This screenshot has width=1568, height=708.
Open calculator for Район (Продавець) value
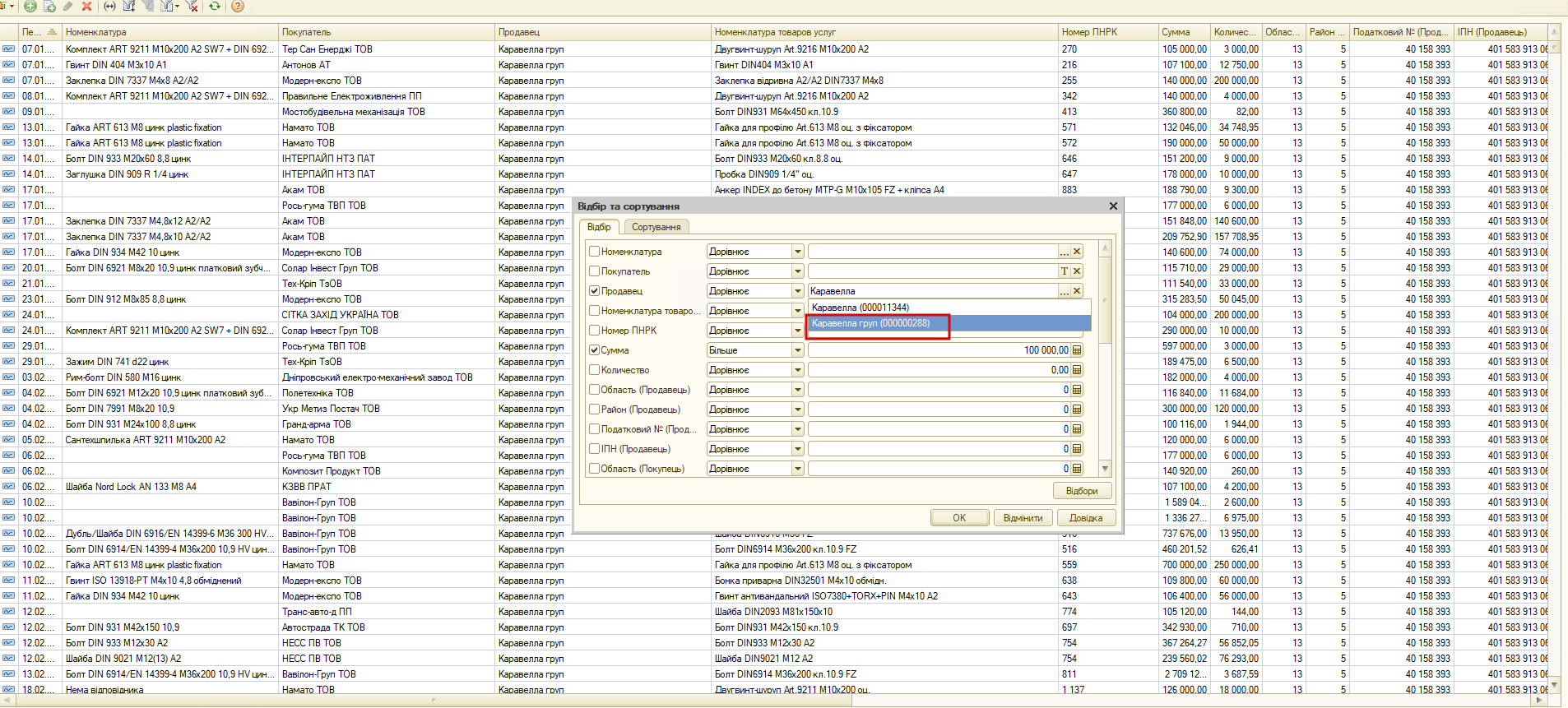coord(1077,410)
